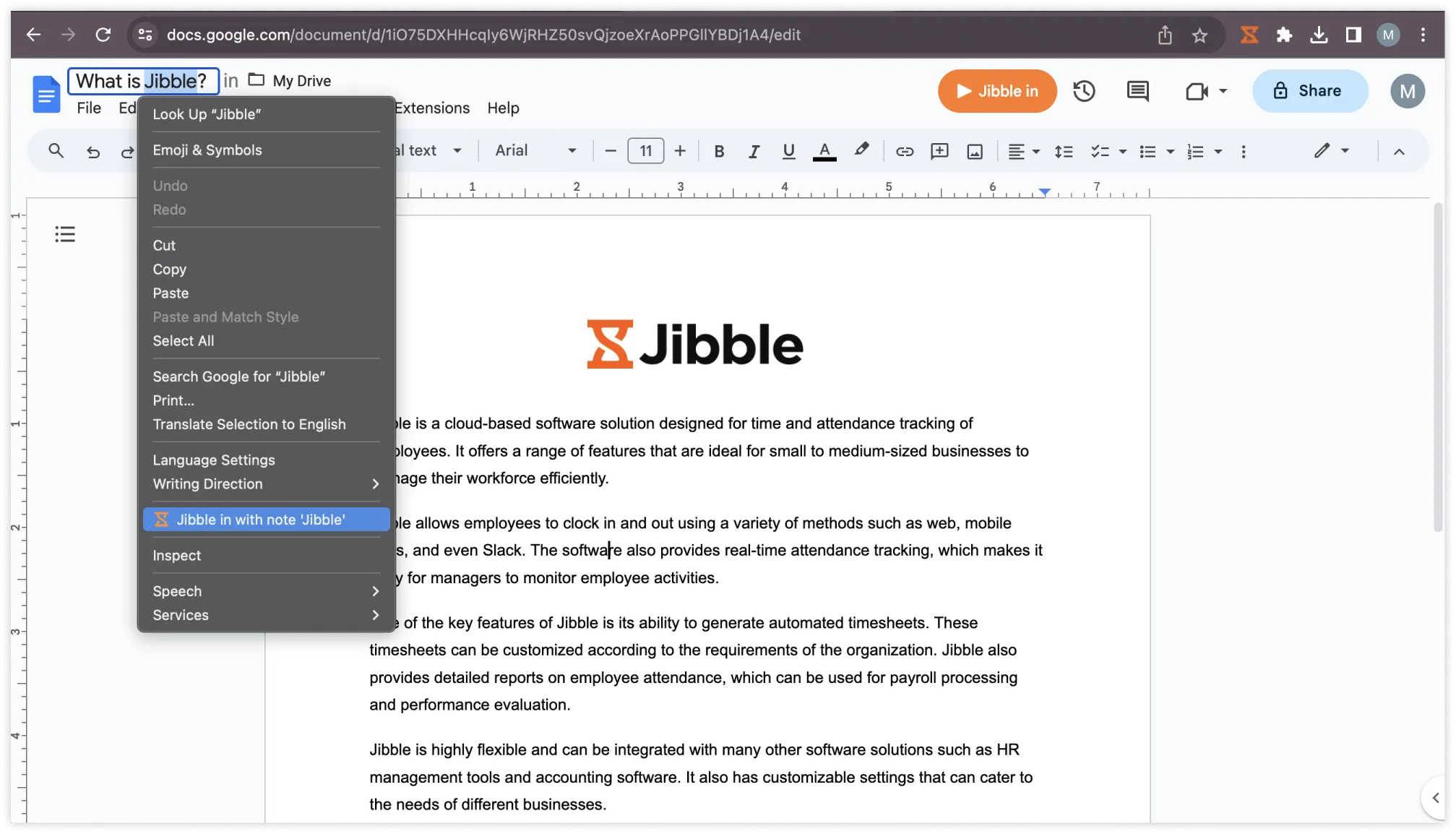The width and height of the screenshot is (1456, 834).
Task: Click the Share button
Action: pyautogui.click(x=1309, y=90)
